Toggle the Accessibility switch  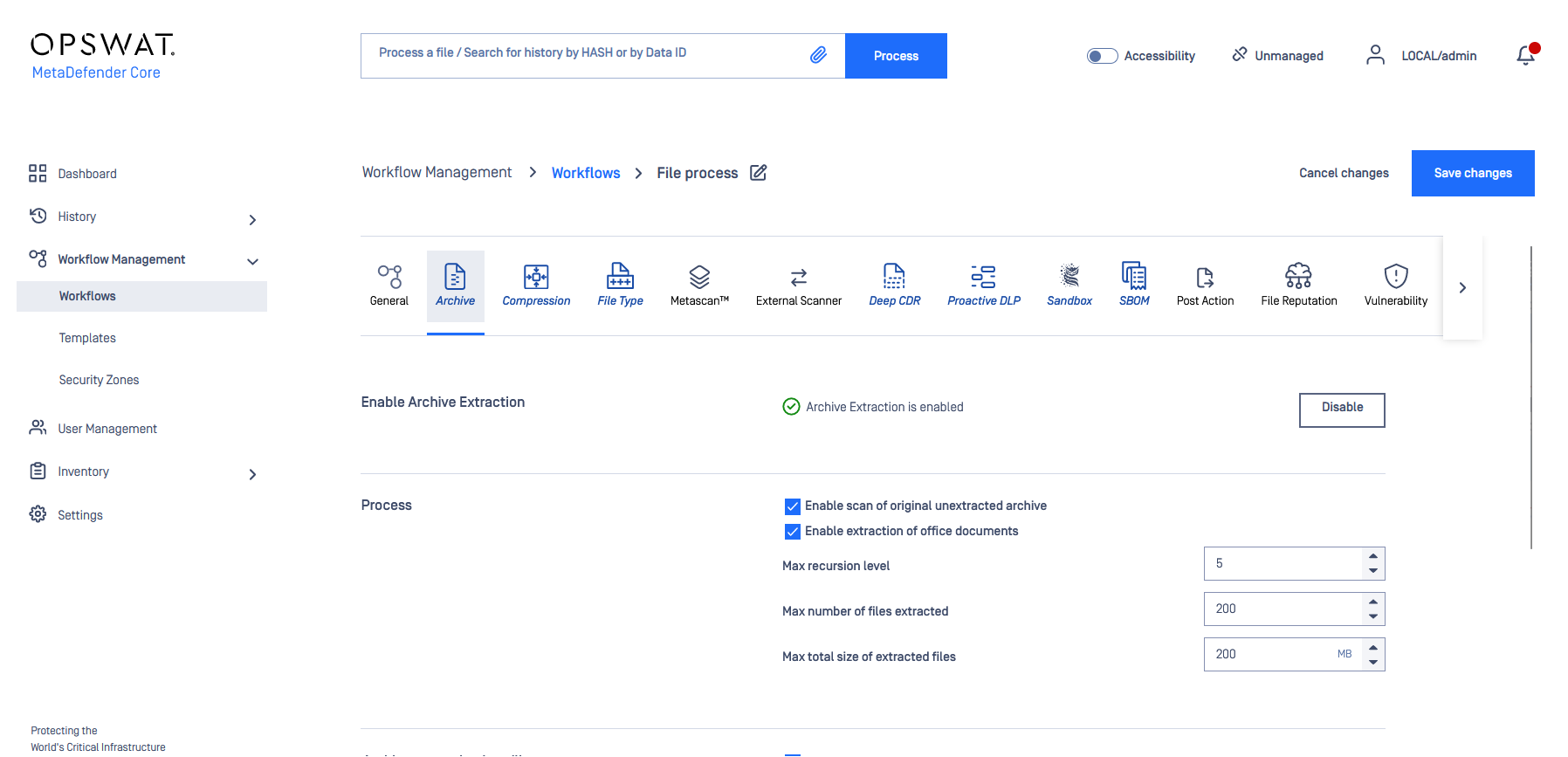(1102, 56)
